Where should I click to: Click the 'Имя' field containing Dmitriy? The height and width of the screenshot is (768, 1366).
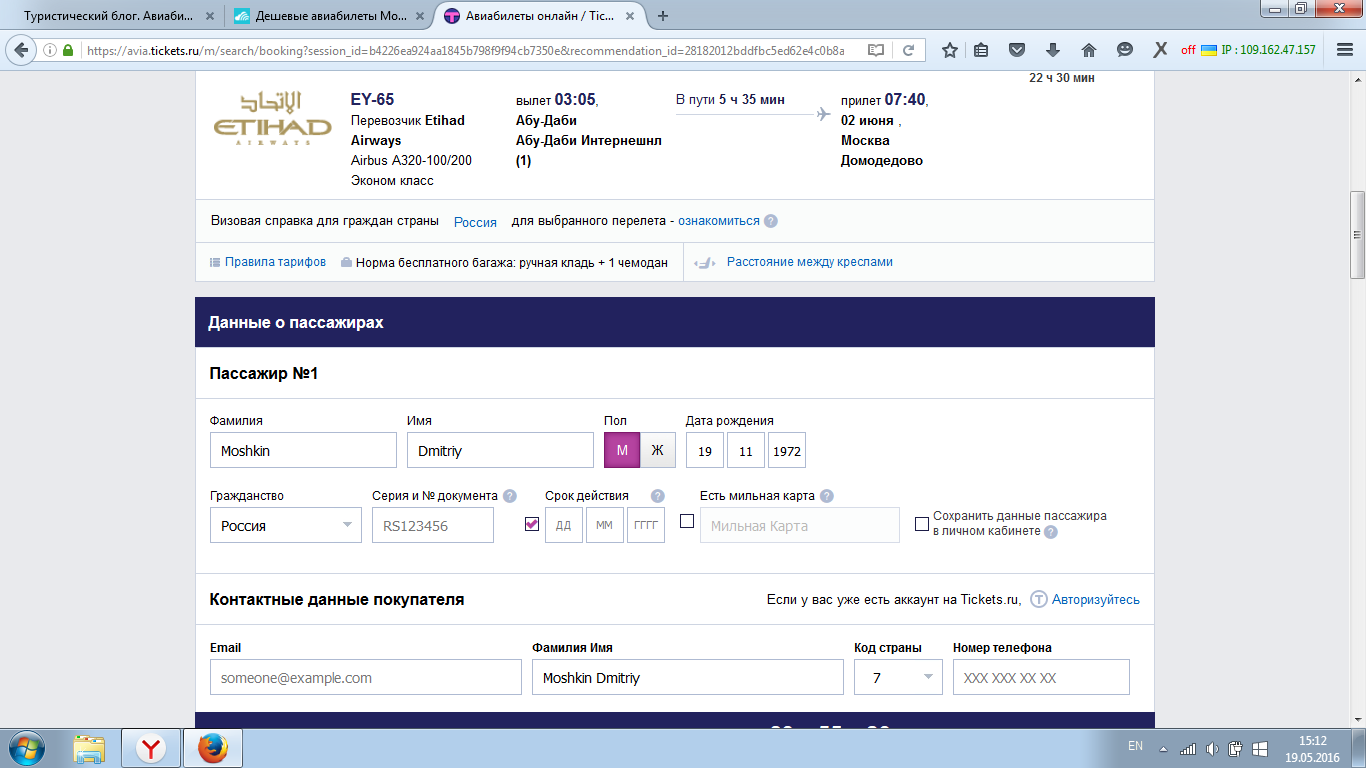point(500,450)
